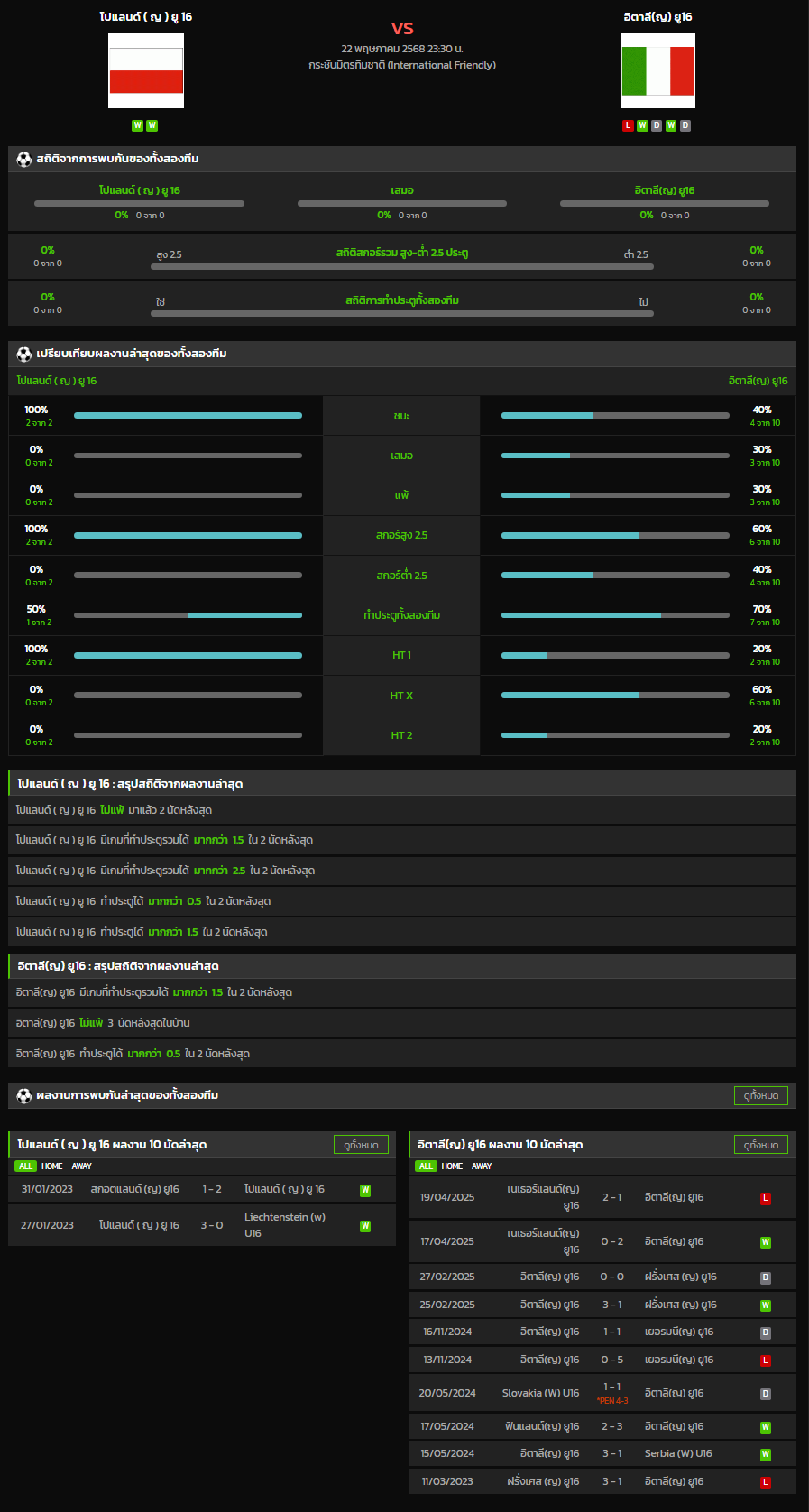Click 'Serbia (W) U16' team name
The image size is (809, 1512).
(x=678, y=1453)
